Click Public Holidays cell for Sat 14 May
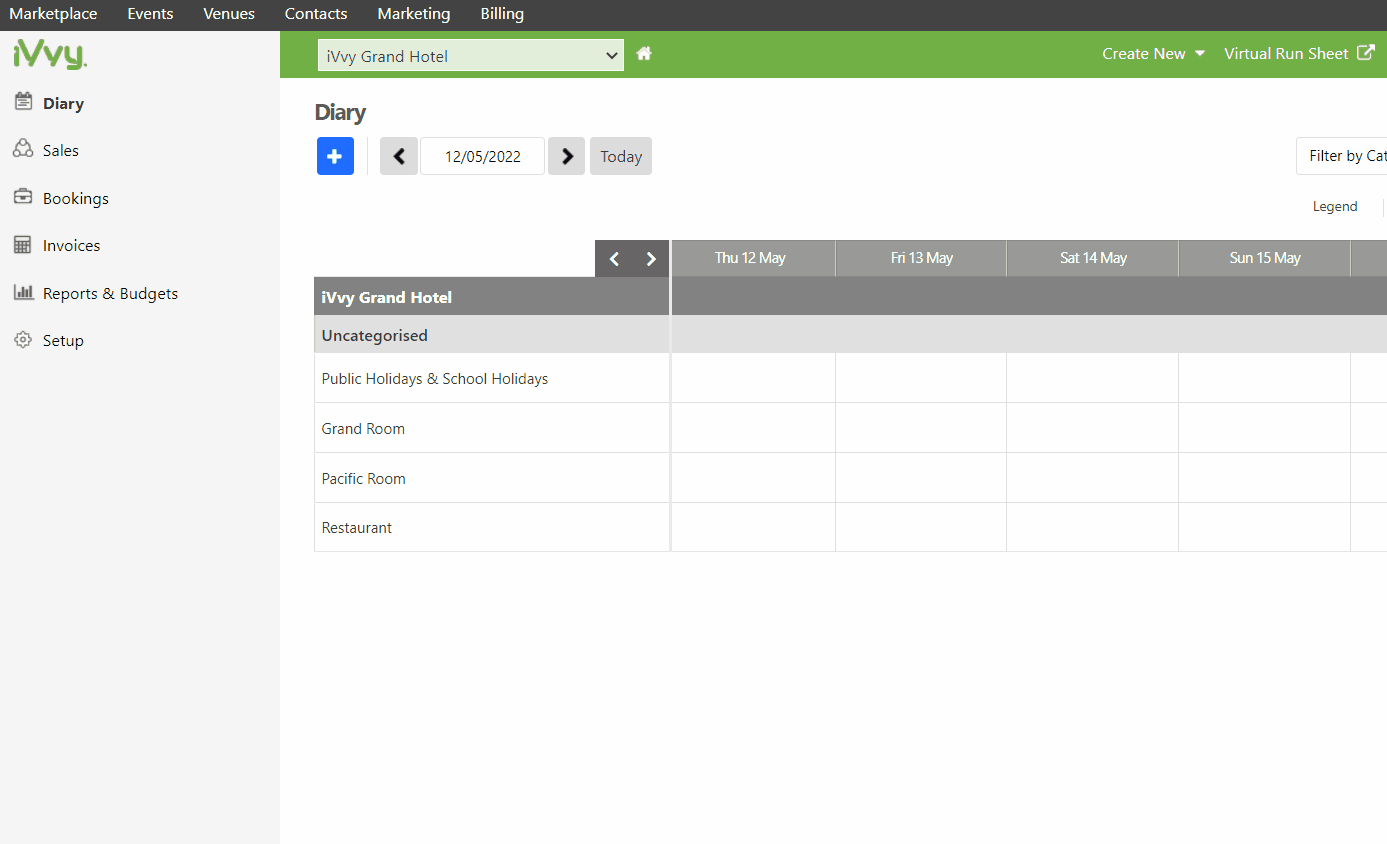 click(x=1093, y=378)
